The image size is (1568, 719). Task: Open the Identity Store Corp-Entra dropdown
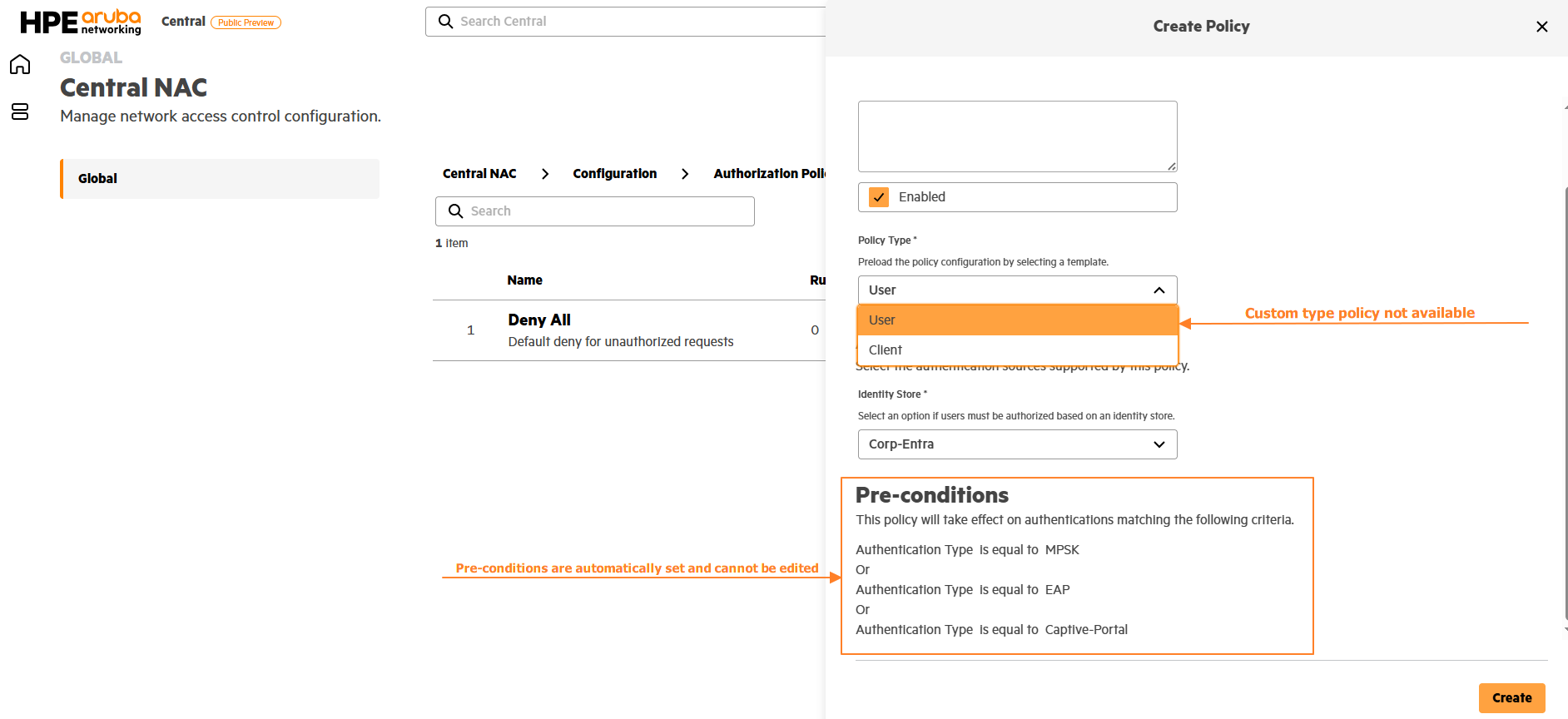pyautogui.click(x=1018, y=444)
